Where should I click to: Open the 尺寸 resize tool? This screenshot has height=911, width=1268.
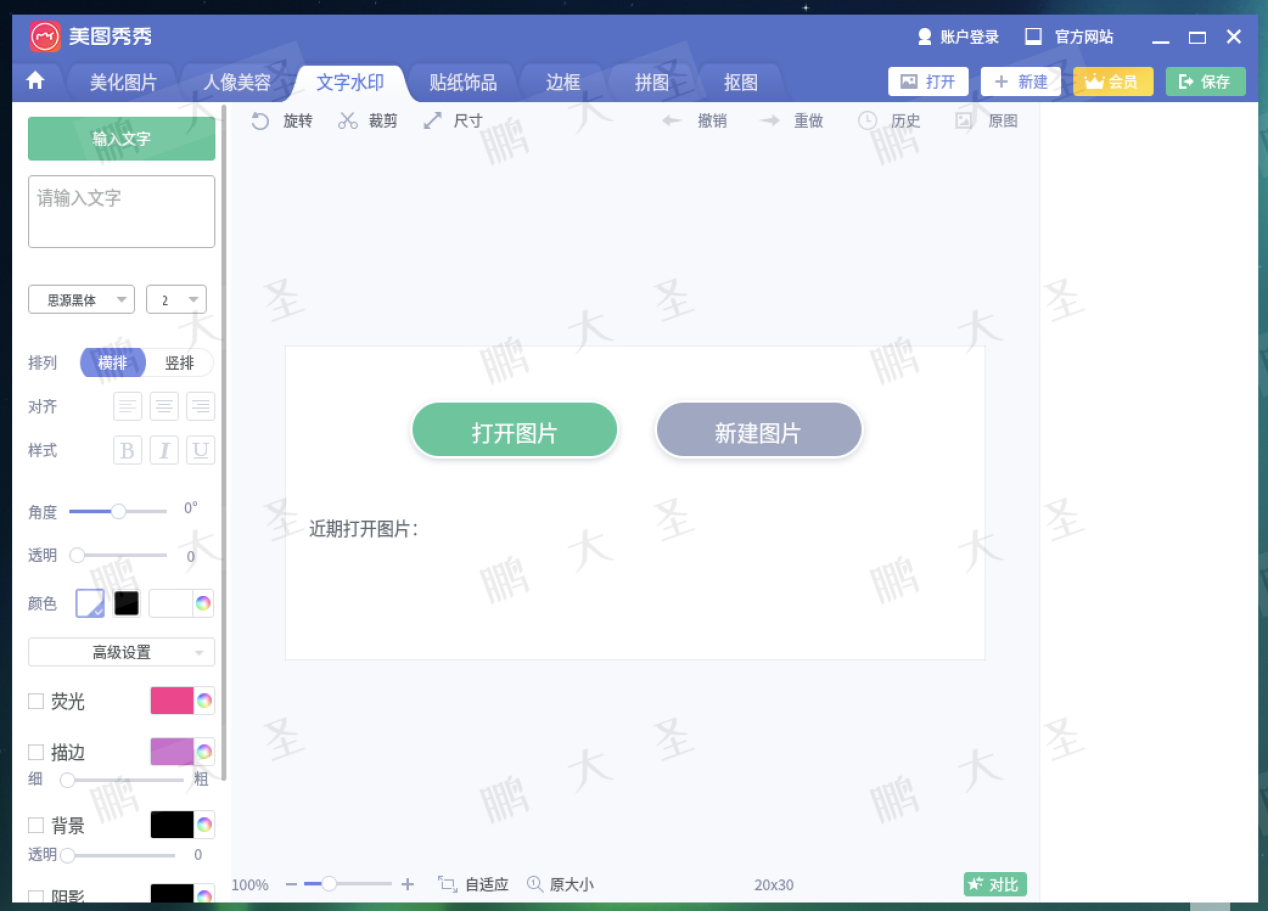coord(453,121)
